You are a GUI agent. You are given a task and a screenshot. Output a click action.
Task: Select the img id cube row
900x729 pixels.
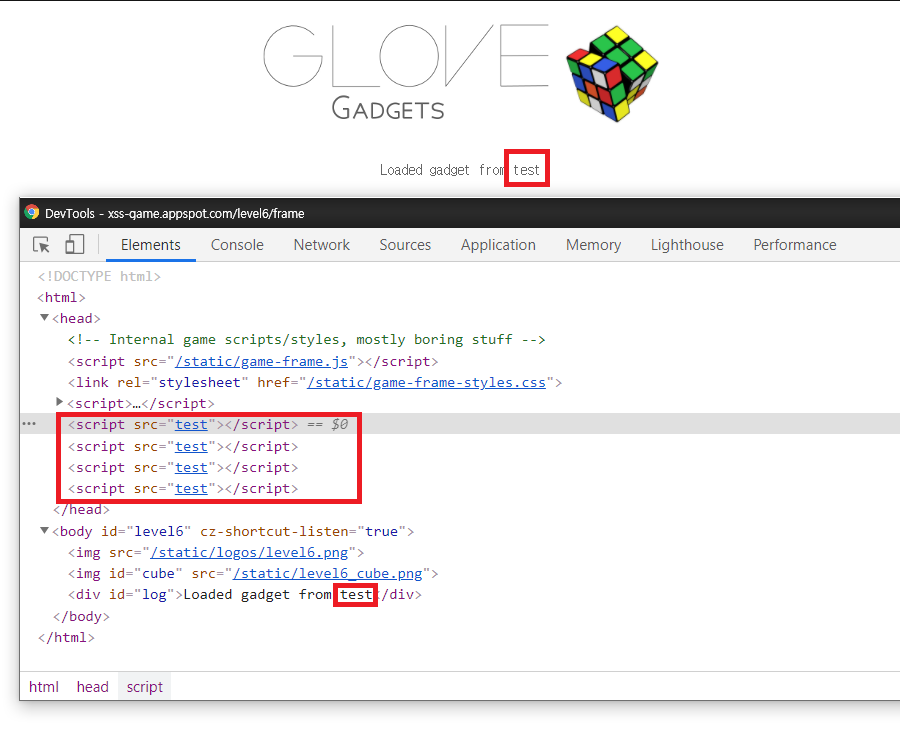pyautogui.click(x=253, y=574)
